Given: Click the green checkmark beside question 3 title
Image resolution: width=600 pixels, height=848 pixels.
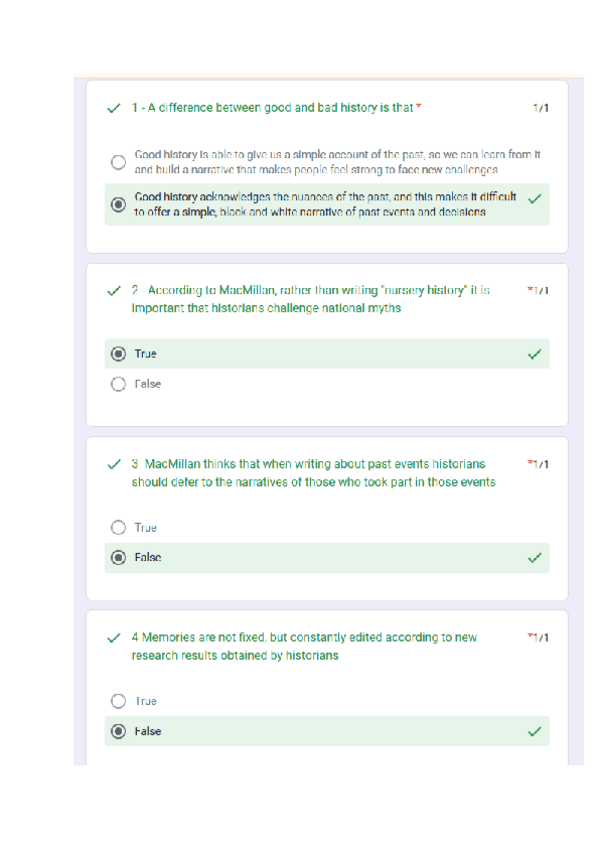Looking at the screenshot, I should [x=114, y=465].
